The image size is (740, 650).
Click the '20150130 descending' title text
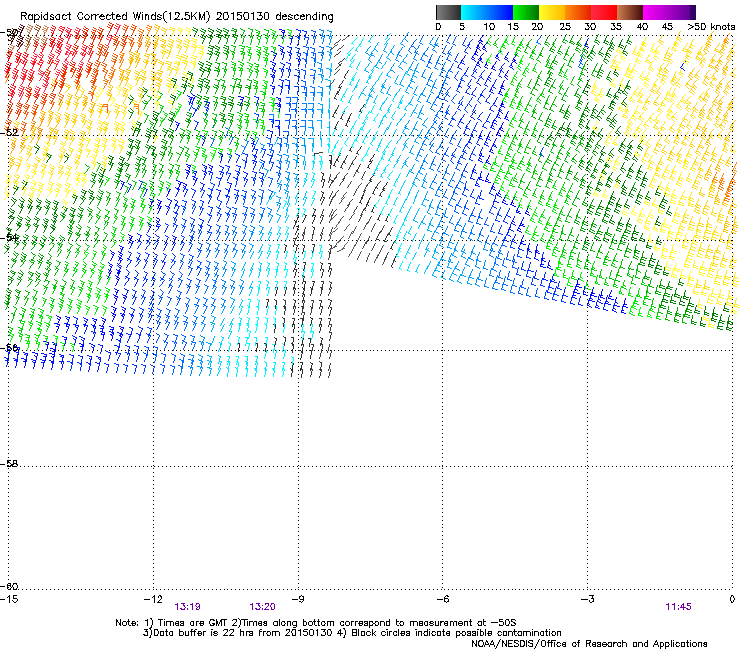275,17
